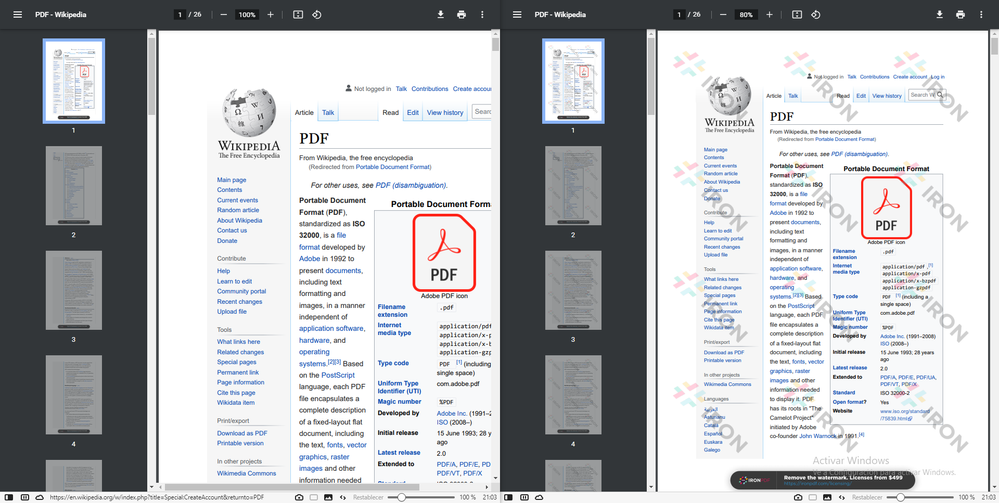Open more actions menu in right viewer
This screenshot has height=503, width=999.
981,15
